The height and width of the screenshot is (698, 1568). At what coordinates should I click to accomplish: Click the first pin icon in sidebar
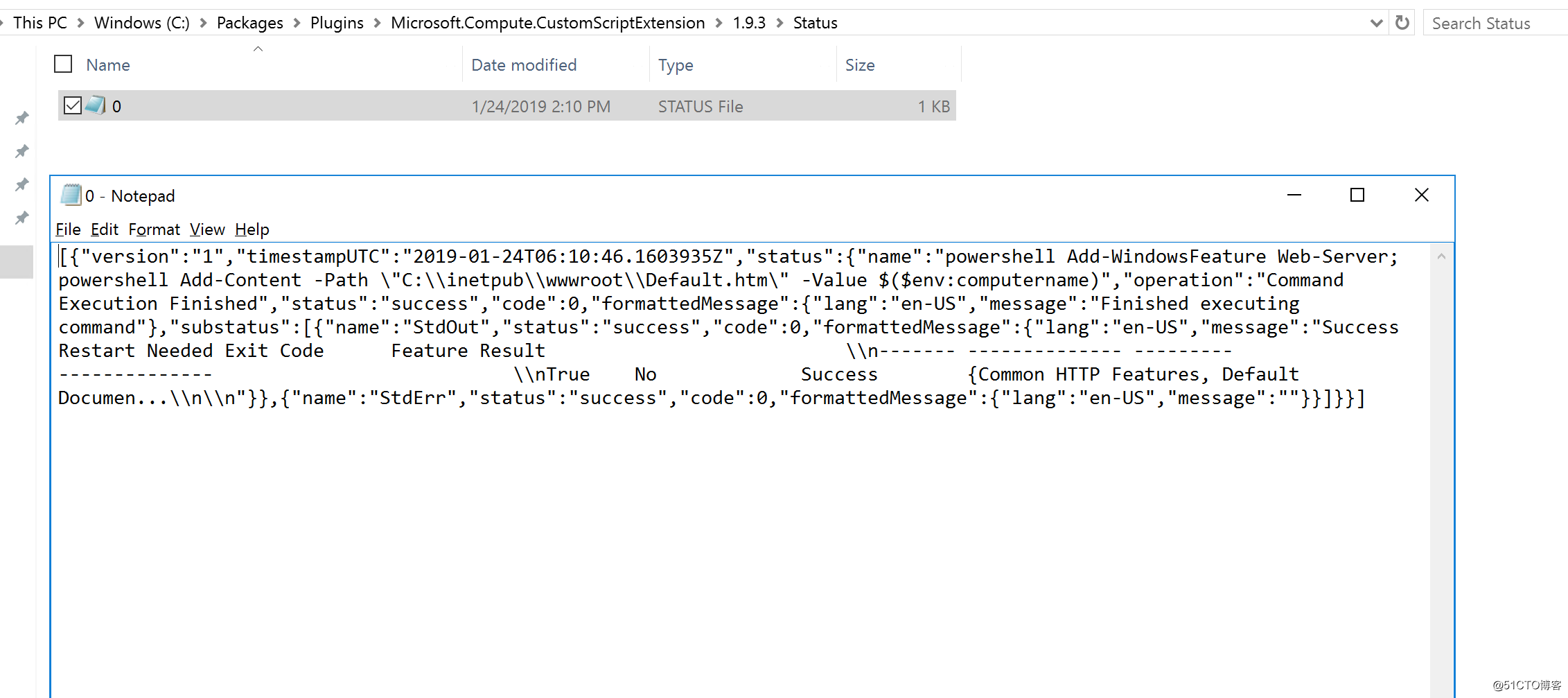pos(22,118)
